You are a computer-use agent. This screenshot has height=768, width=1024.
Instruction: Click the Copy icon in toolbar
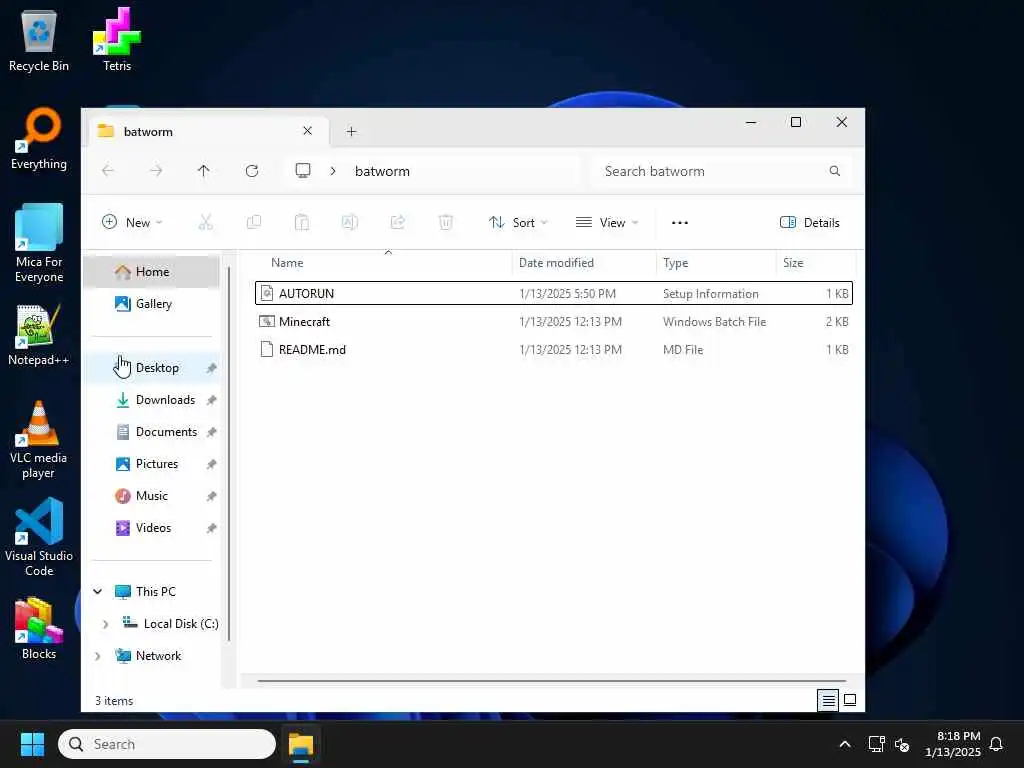click(x=253, y=223)
